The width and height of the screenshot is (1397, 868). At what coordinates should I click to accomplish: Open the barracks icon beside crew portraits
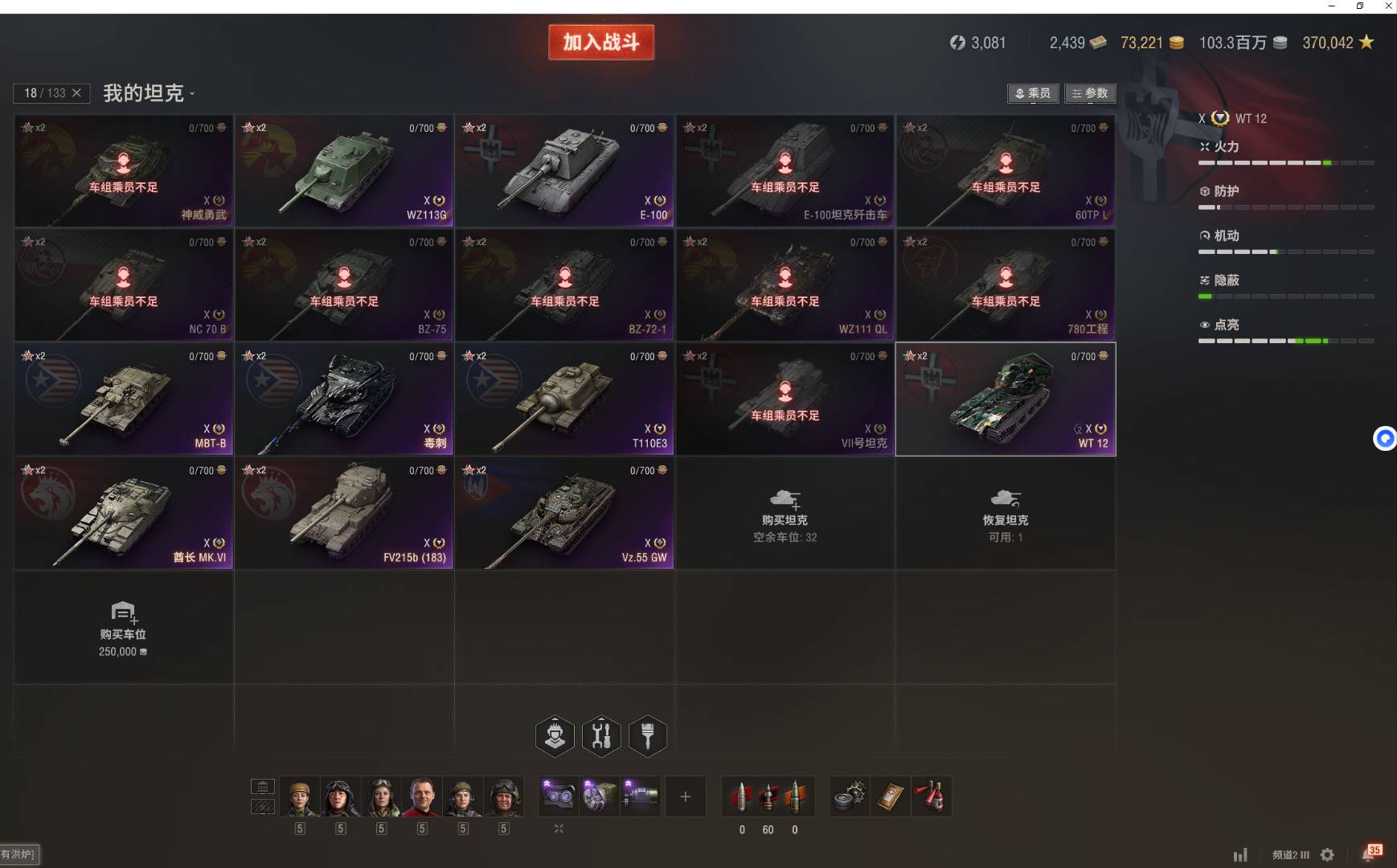(x=263, y=787)
